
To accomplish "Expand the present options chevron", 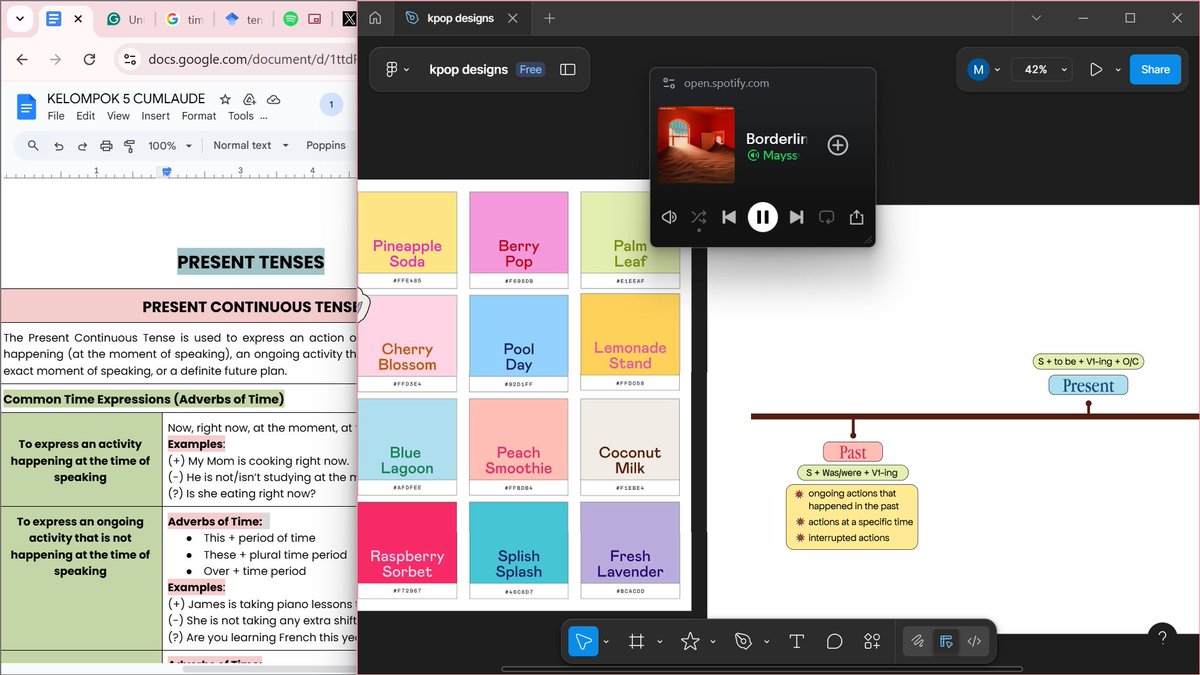I will [1118, 70].
